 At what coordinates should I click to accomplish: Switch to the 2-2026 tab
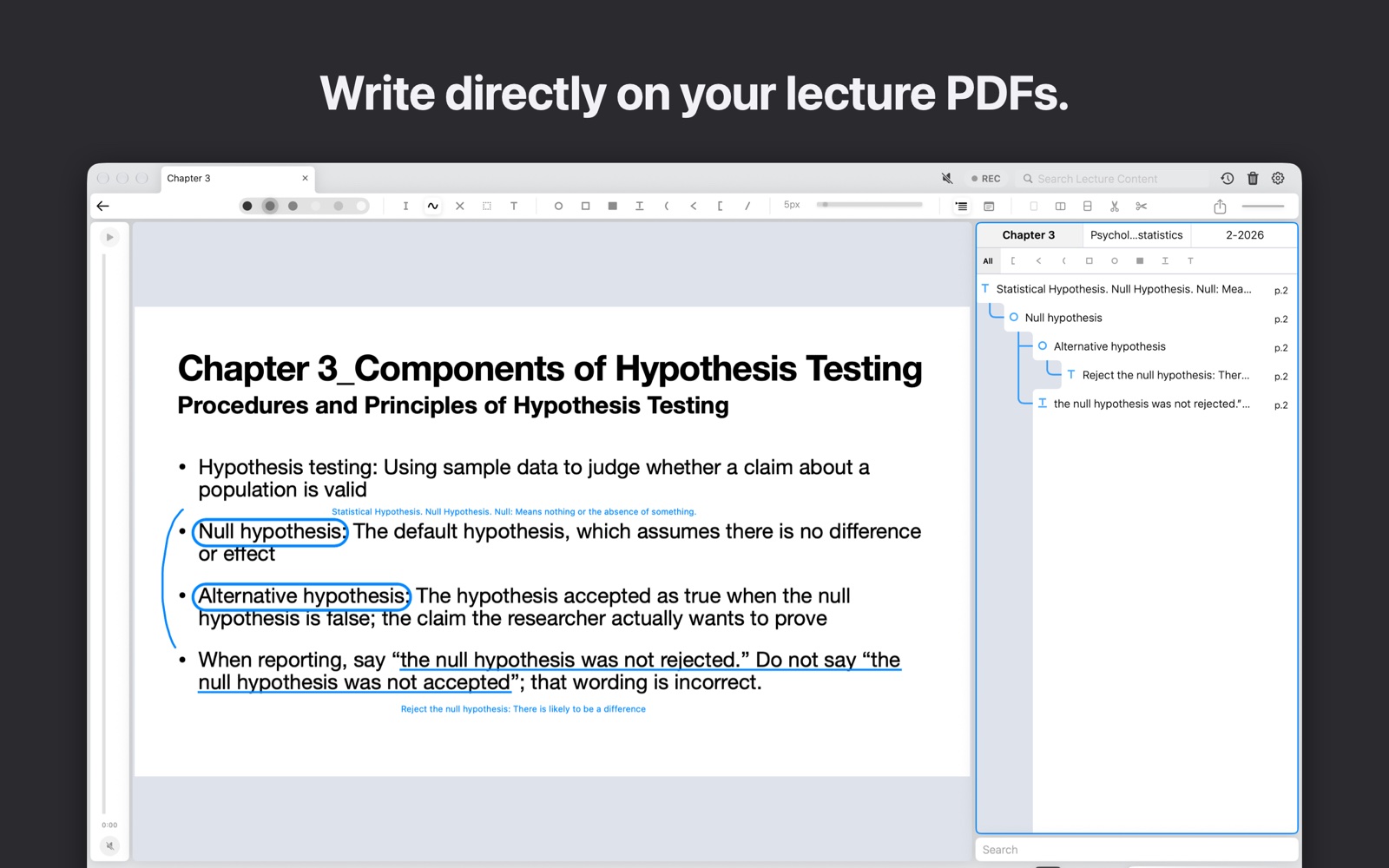coord(1244,235)
